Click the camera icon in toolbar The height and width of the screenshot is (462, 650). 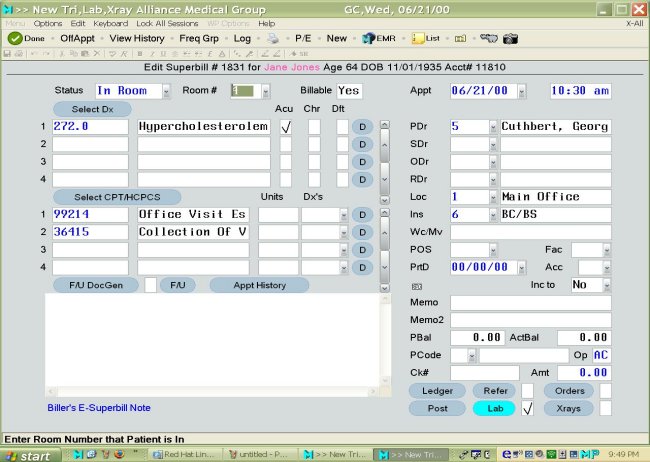point(510,39)
